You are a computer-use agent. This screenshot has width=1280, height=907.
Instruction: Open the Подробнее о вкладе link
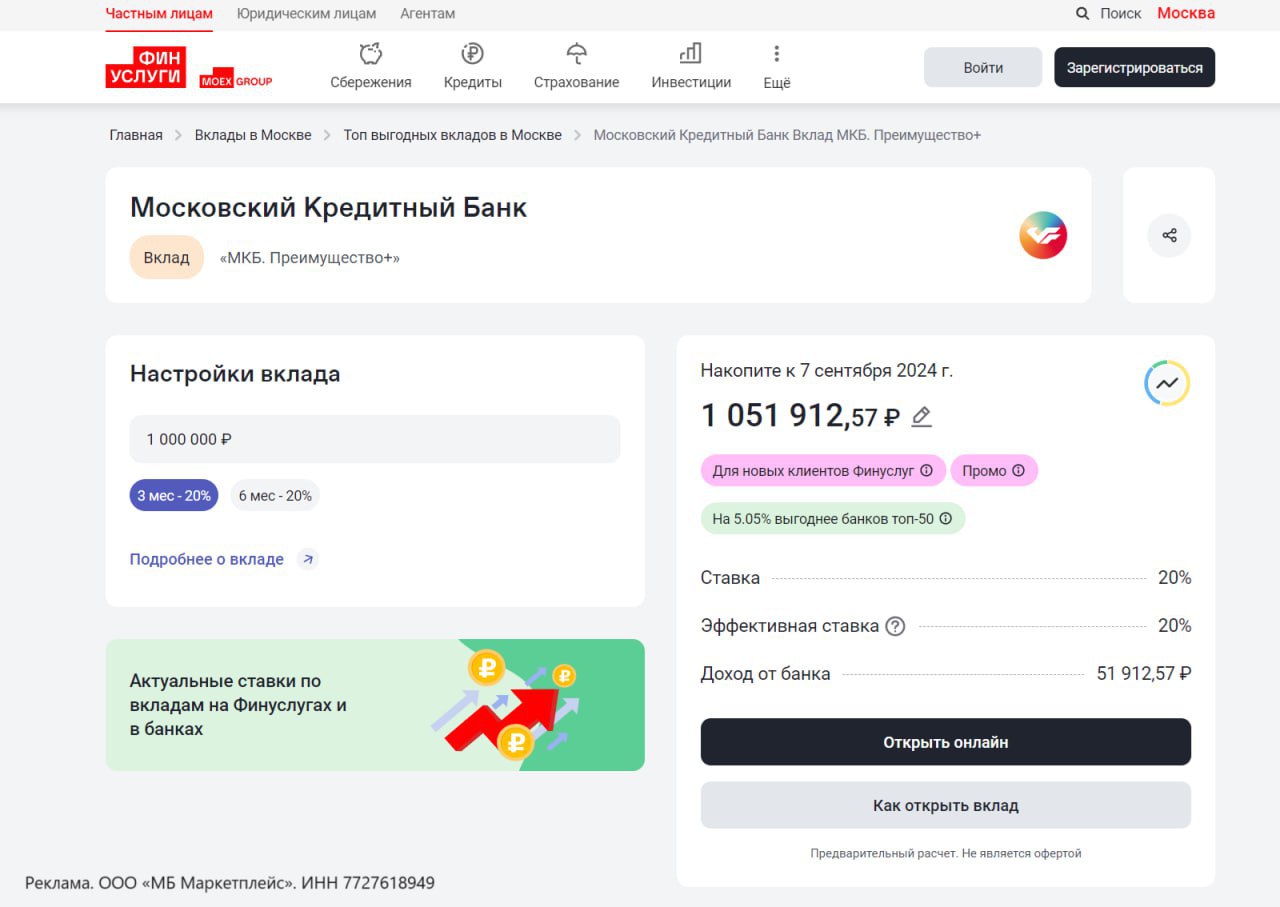pyautogui.click(x=207, y=560)
